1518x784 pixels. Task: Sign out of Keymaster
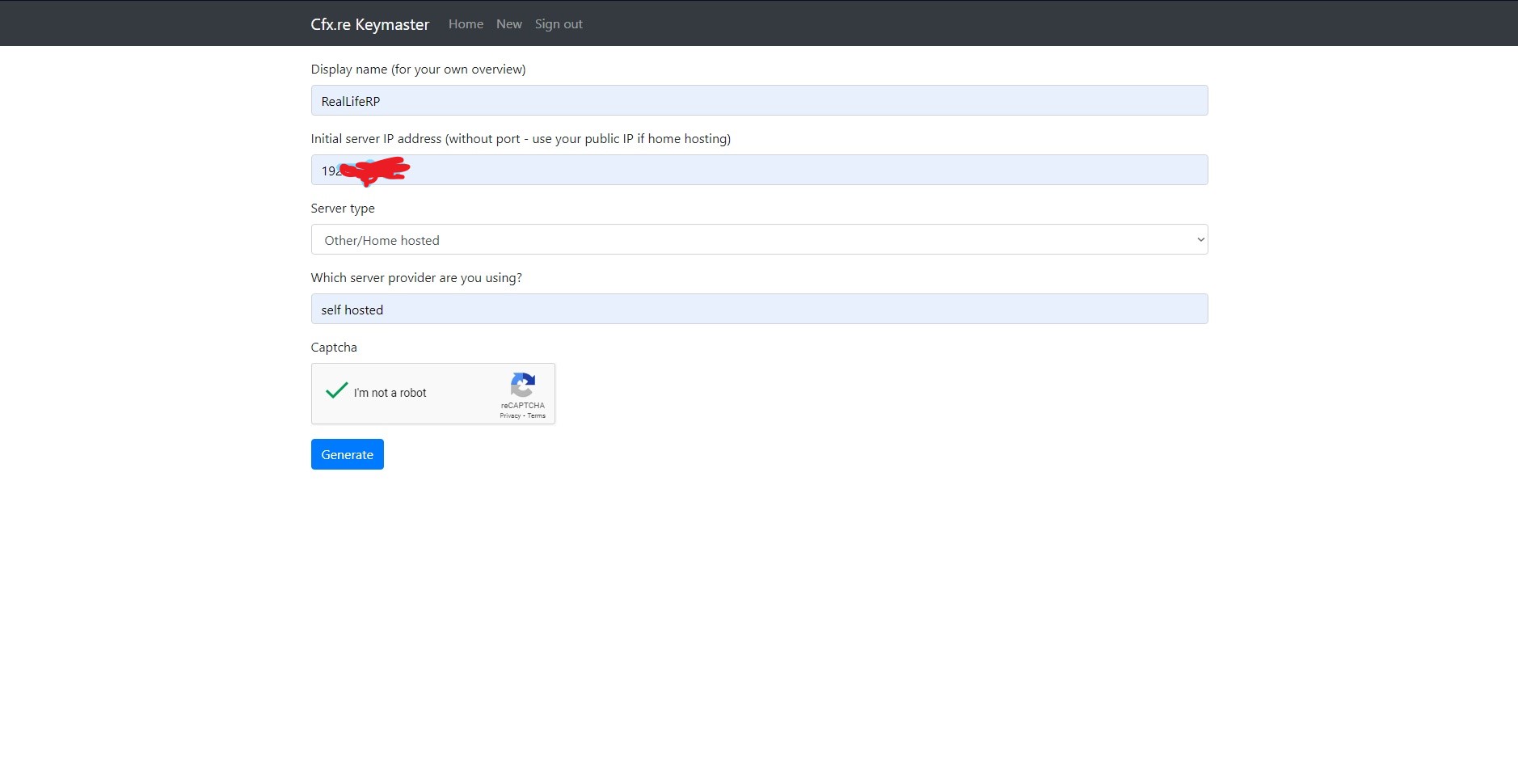pyautogui.click(x=559, y=24)
